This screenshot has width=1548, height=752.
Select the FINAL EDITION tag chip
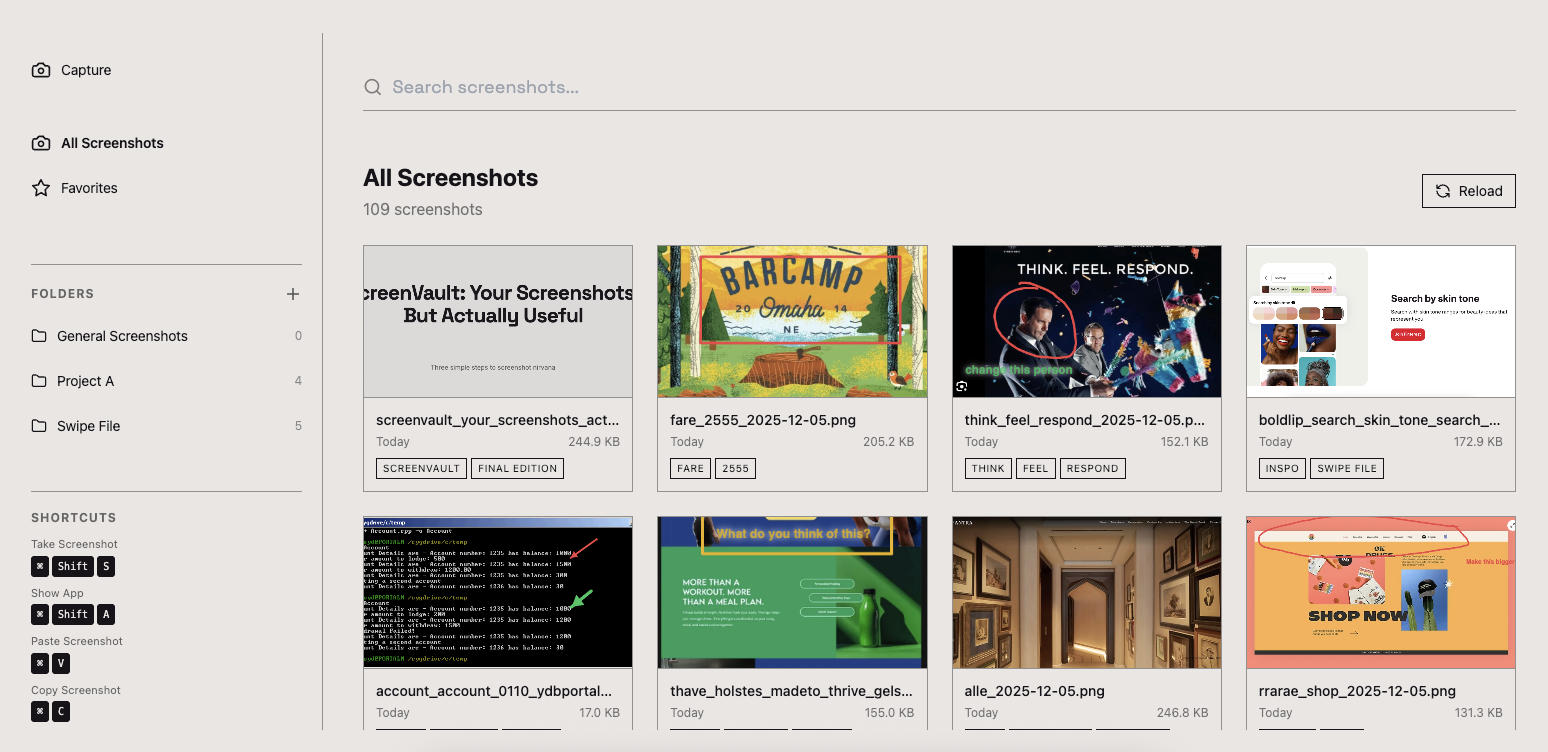coord(517,468)
